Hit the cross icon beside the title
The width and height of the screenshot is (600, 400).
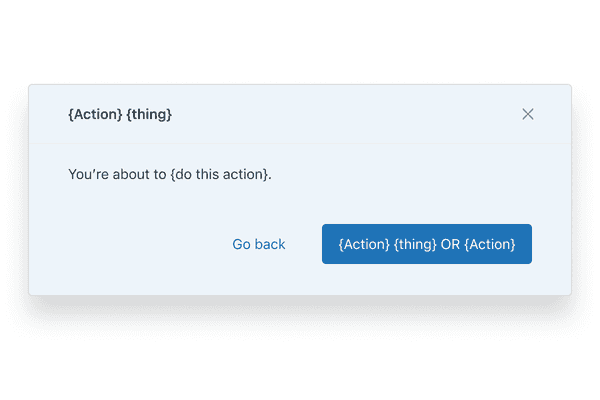click(x=528, y=114)
